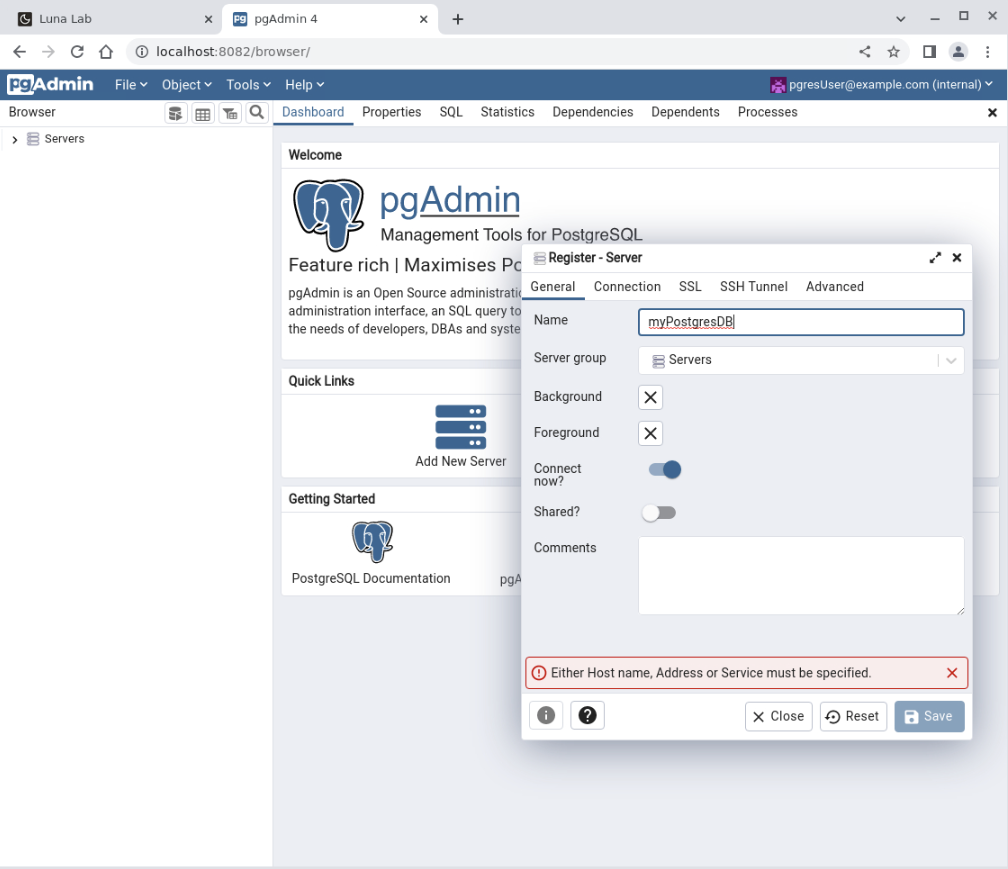1008x869 pixels.
Task: Switch to the SSL tab
Action: pyautogui.click(x=690, y=287)
